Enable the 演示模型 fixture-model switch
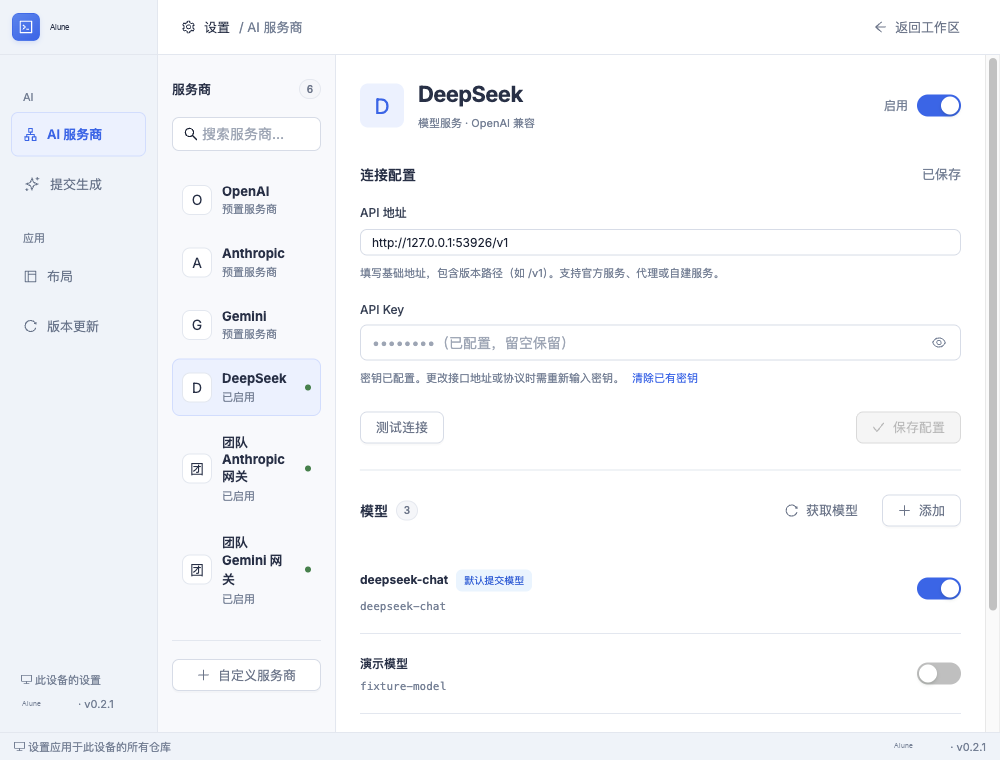The height and width of the screenshot is (760, 1000). pos(939,673)
